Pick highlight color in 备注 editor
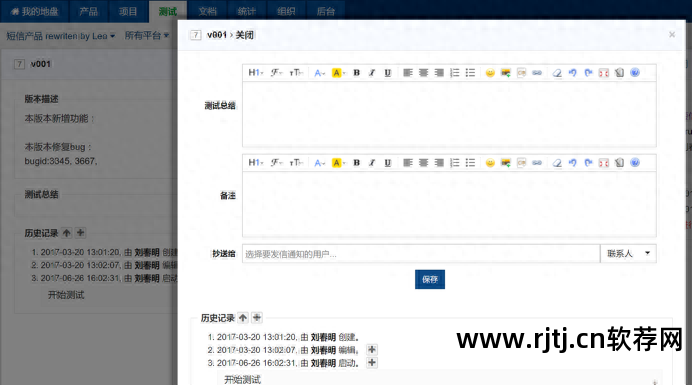Screen dimensions: 692x385 [x=338, y=163]
